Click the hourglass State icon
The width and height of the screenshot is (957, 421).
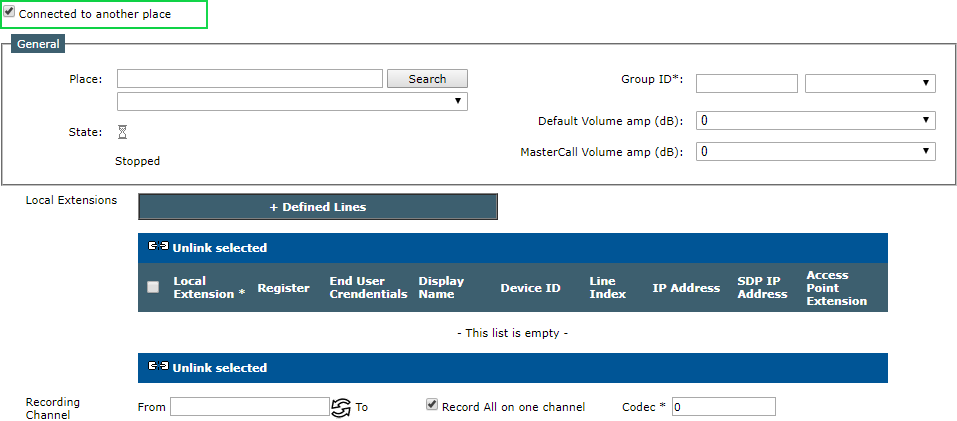[x=123, y=132]
